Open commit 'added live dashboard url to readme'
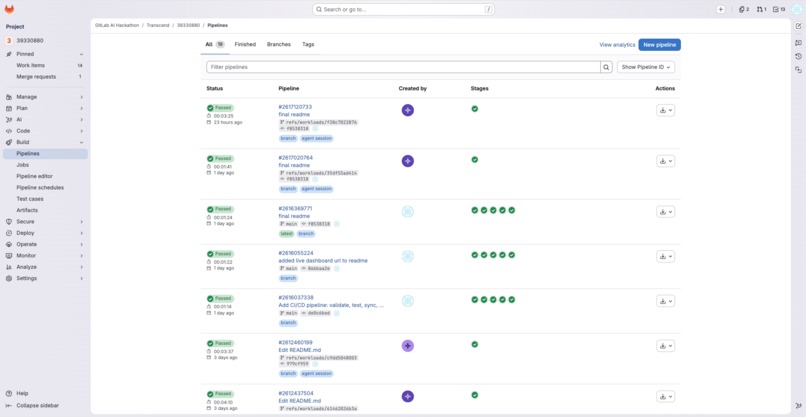806x417 pixels. click(323, 261)
